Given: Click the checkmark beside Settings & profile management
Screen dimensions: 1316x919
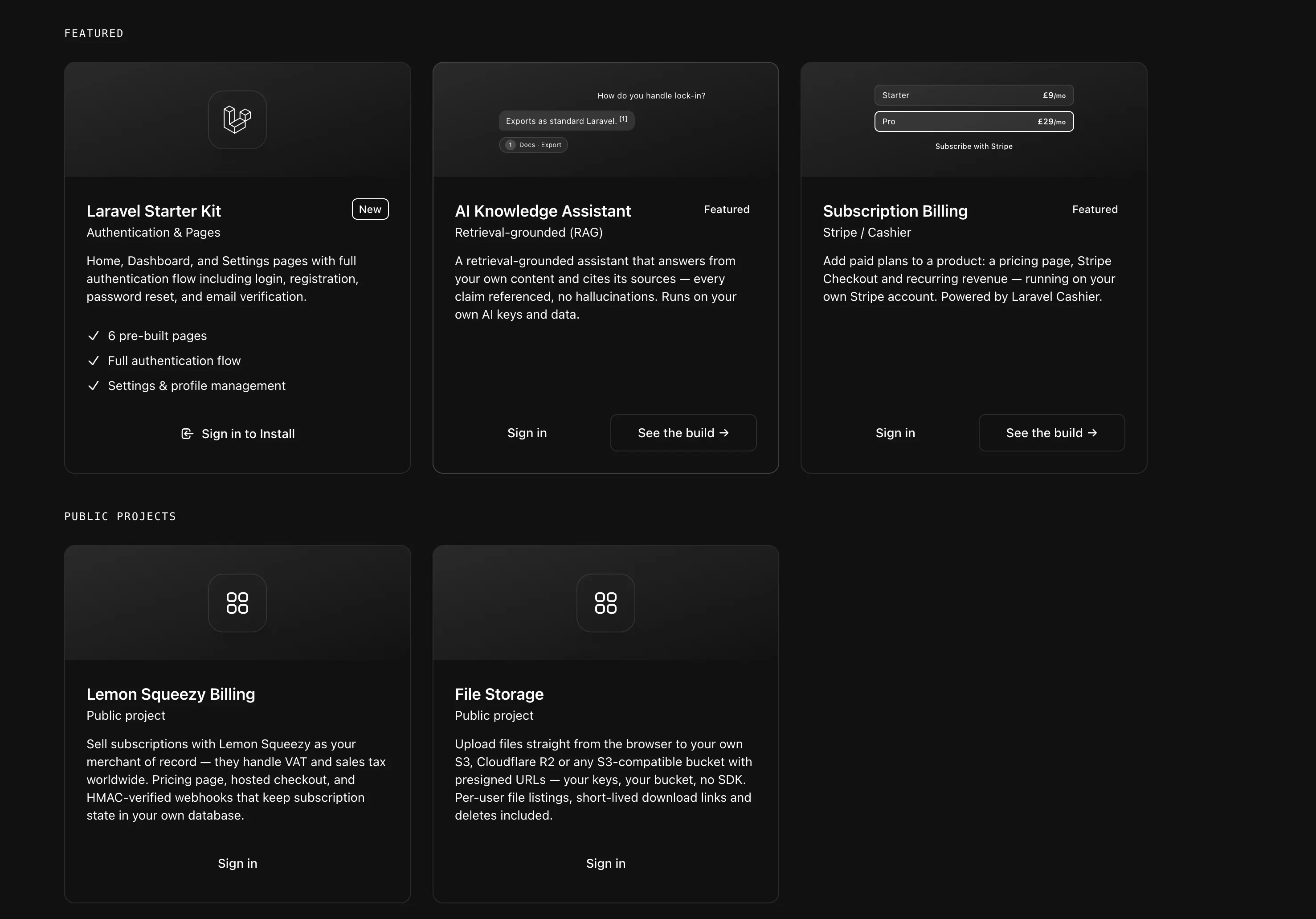Looking at the screenshot, I should click(94, 386).
